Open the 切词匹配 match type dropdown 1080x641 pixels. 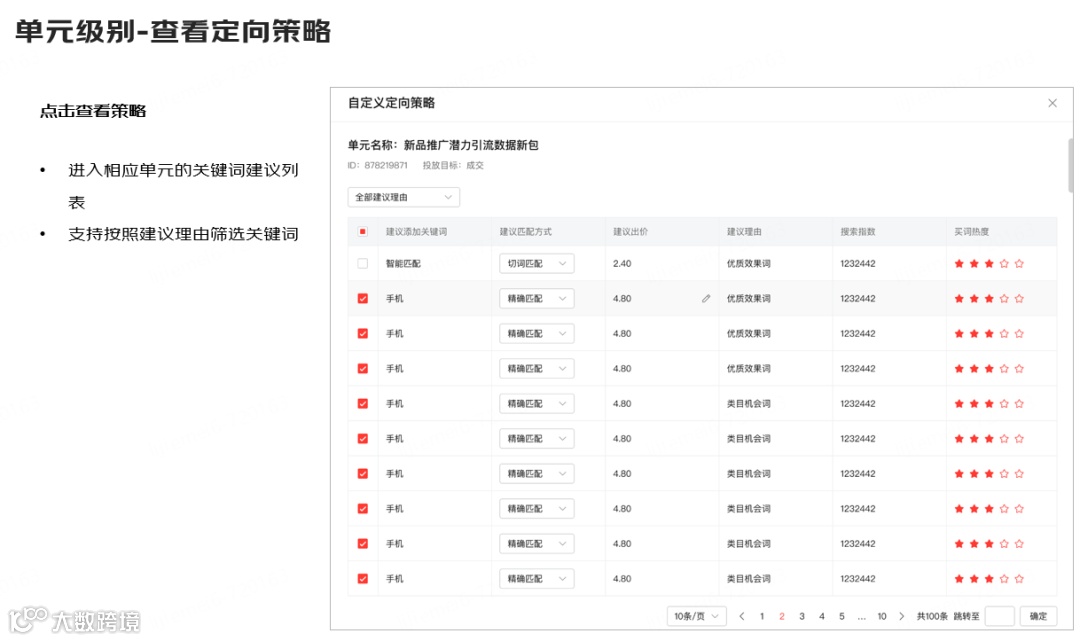click(x=537, y=263)
